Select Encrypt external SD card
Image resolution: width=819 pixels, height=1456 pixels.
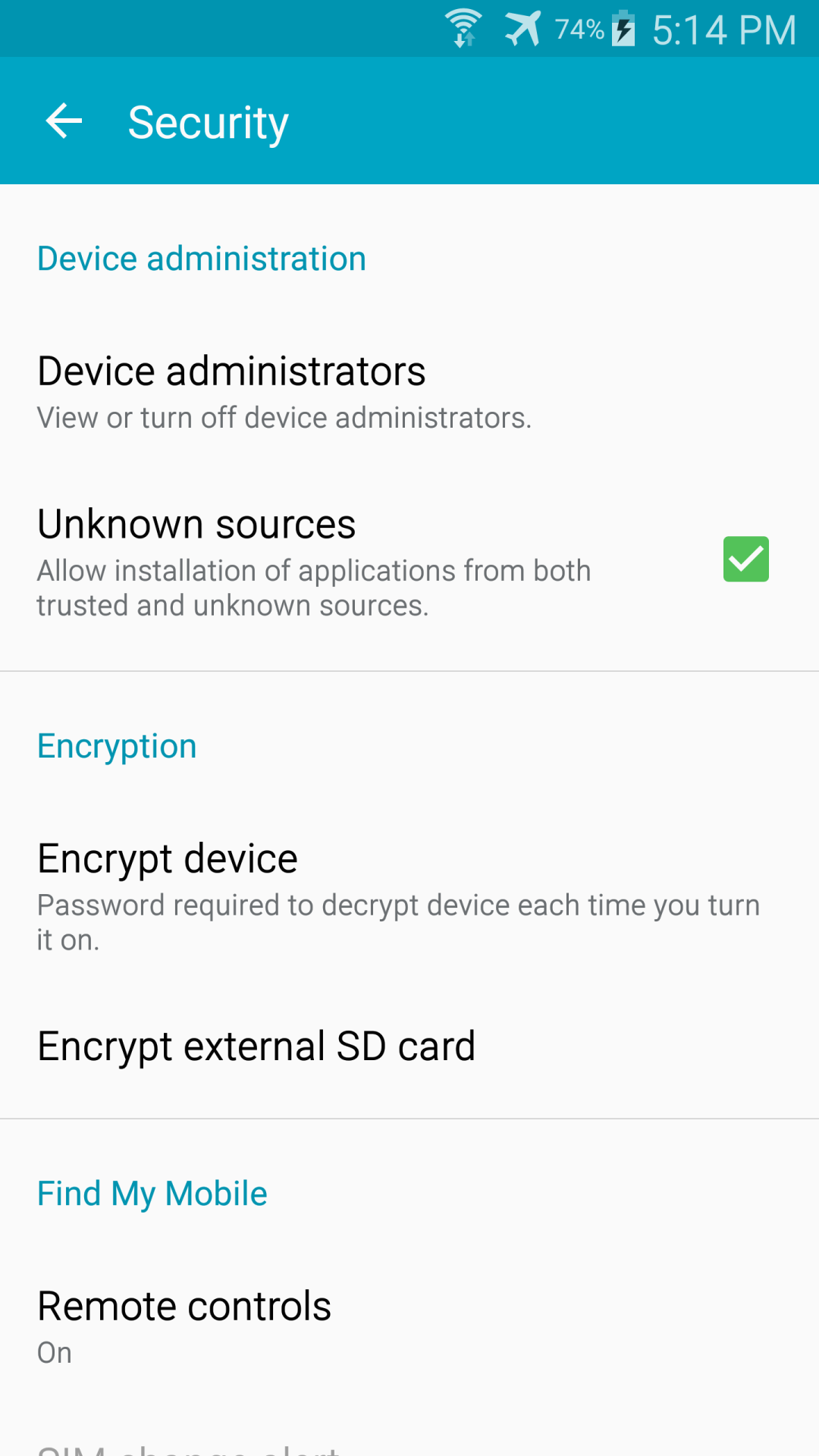tap(256, 1046)
